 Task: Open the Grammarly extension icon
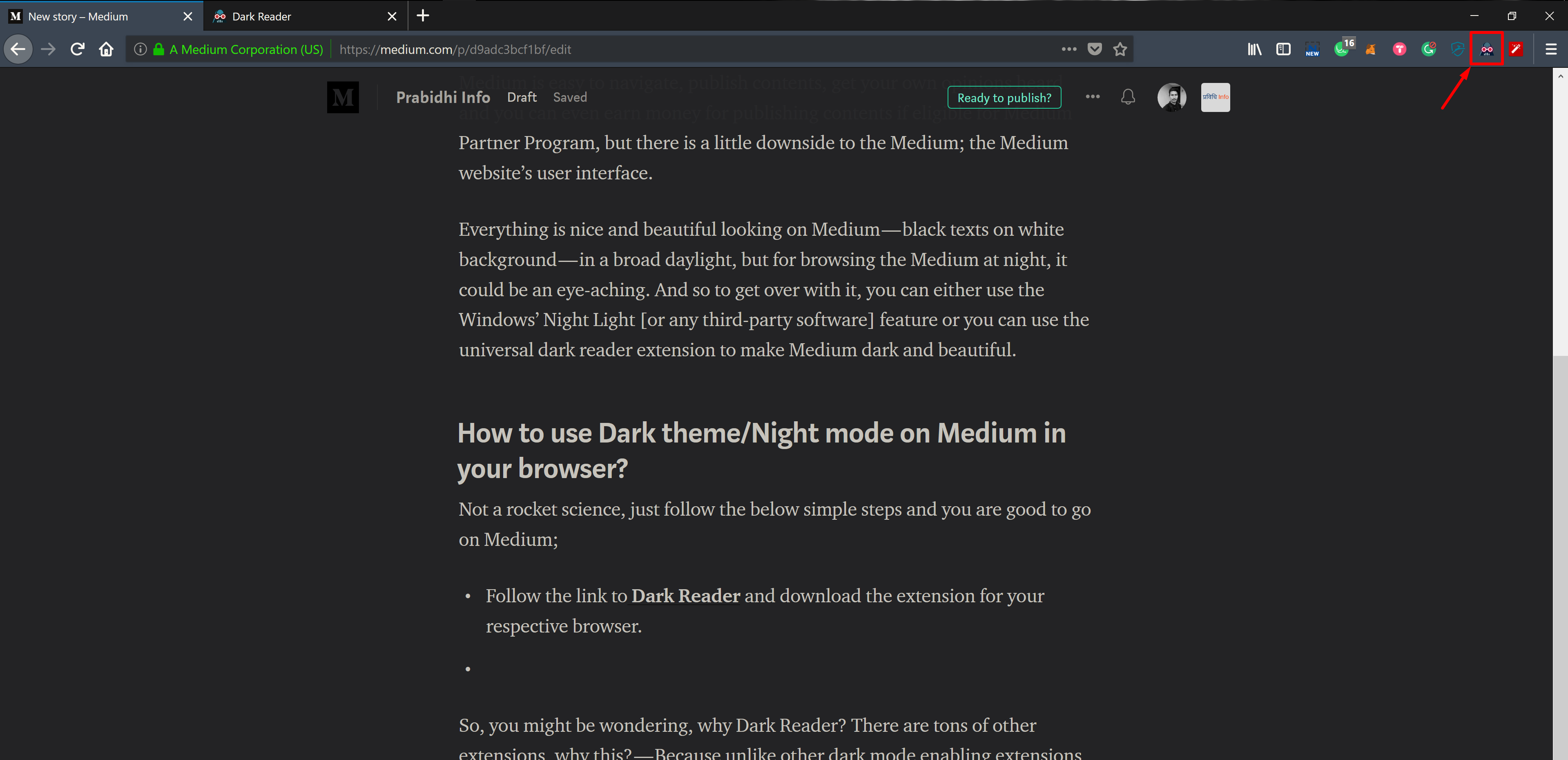(1429, 49)
